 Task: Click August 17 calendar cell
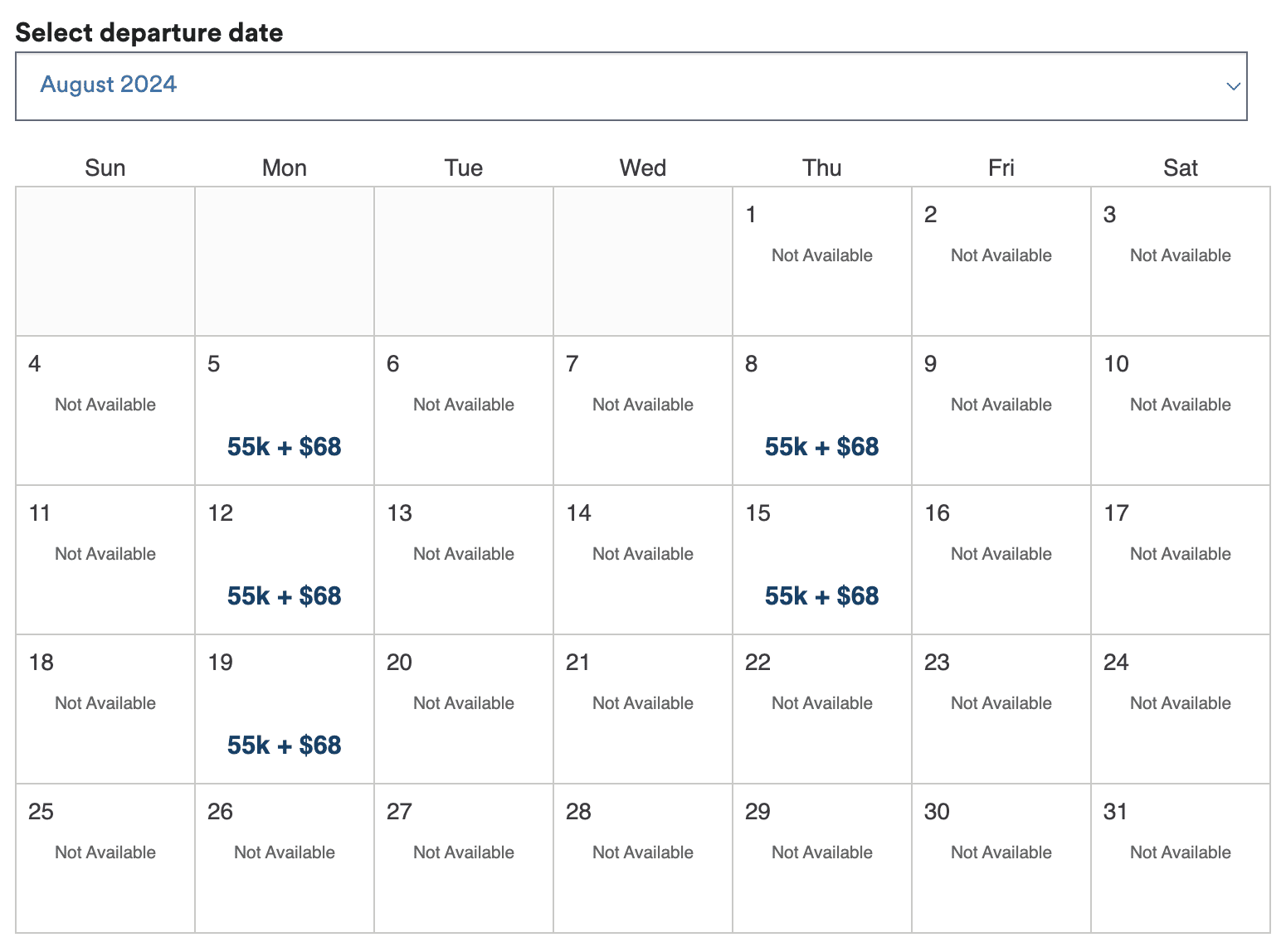click(x=1180, y=560)
